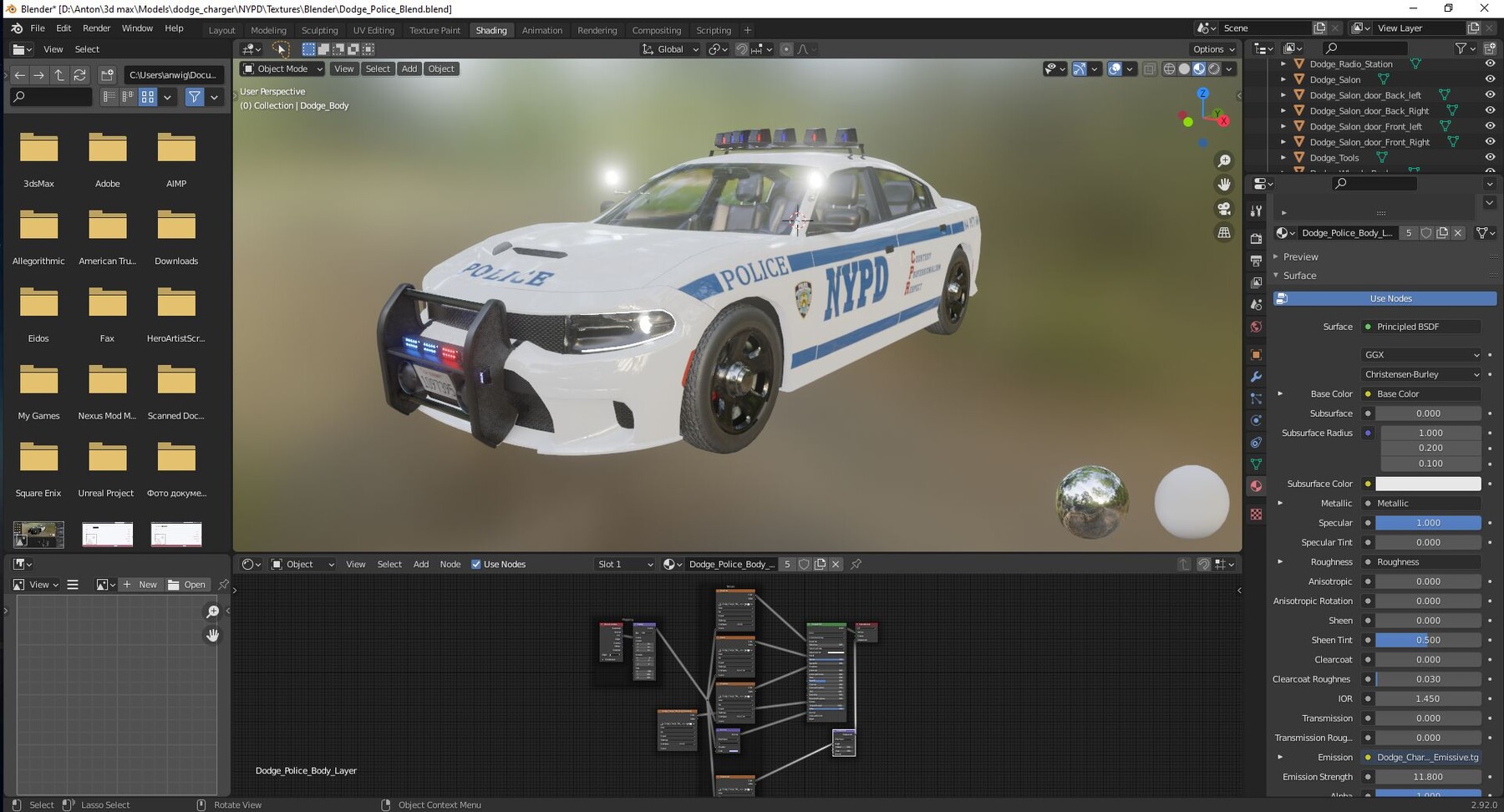Switch viewport to Rendered shading mode

(x=1214, y=69)
